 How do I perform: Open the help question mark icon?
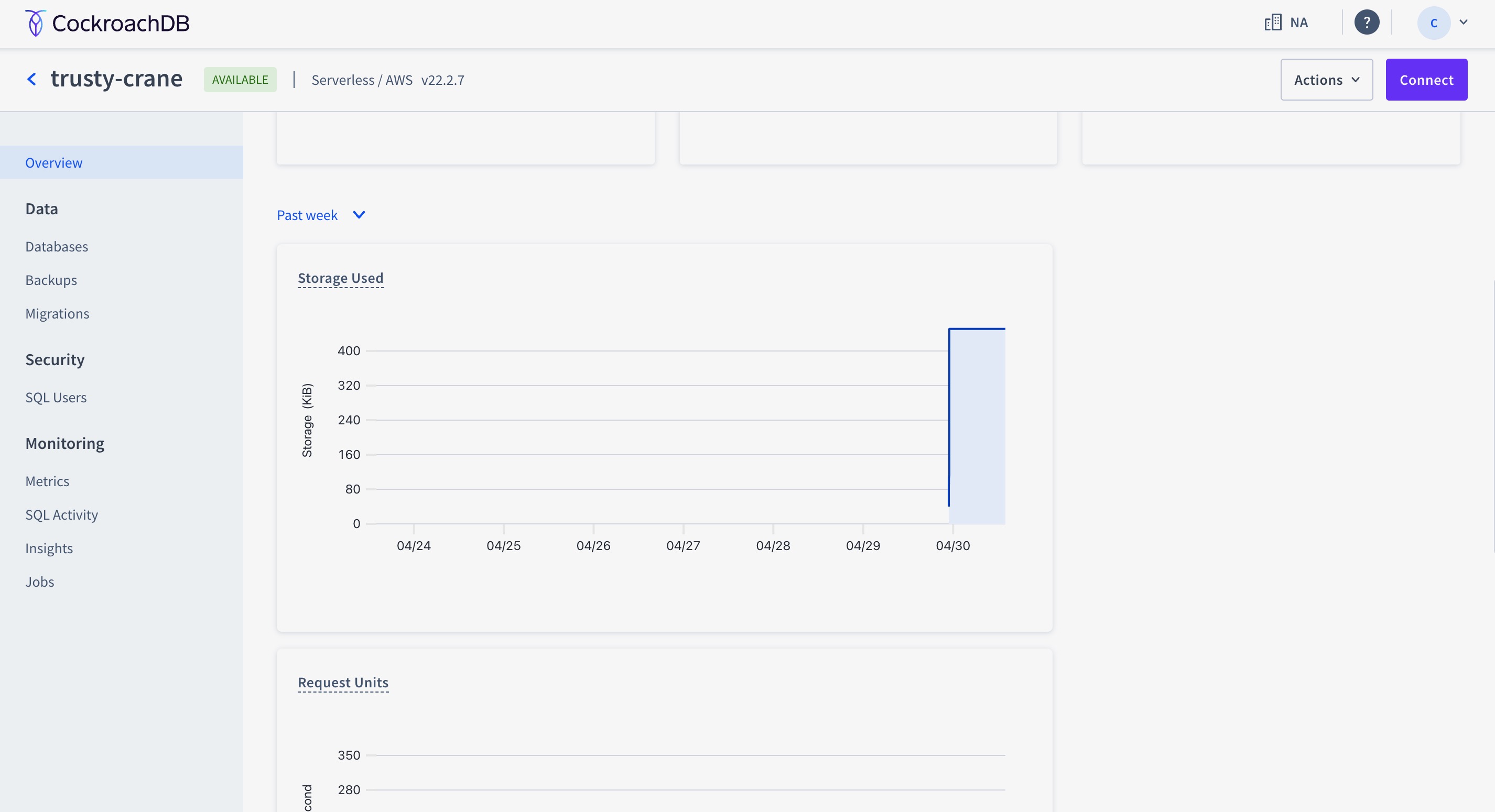pyautogui.click(x=1366, y=23)
